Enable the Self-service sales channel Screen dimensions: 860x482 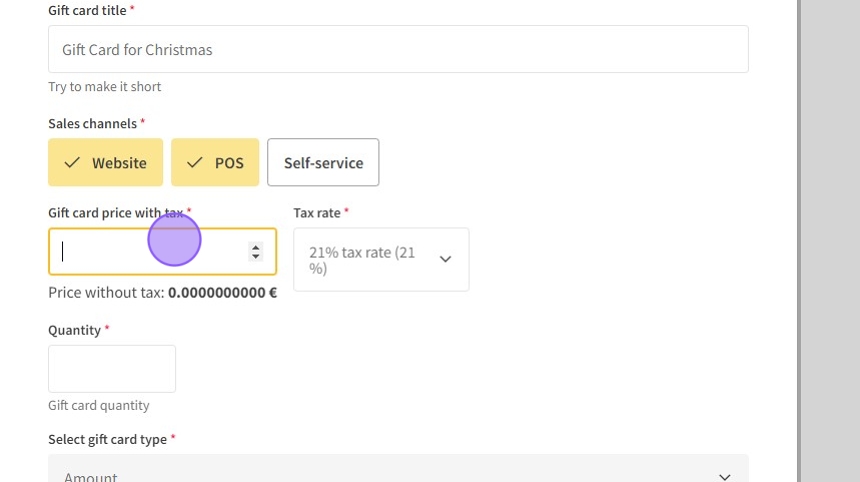point(323,163)
